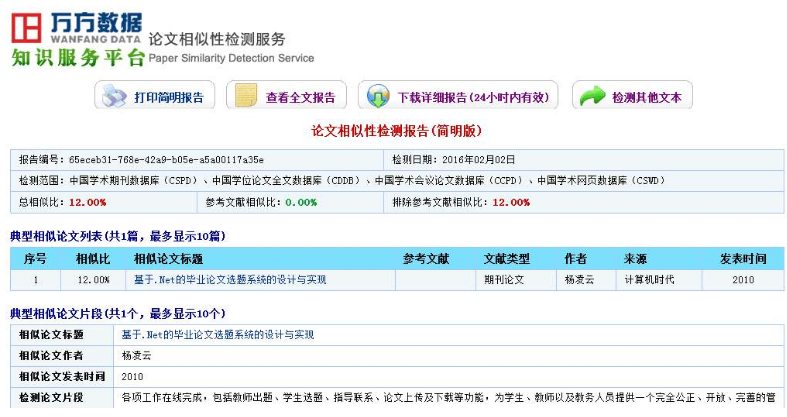Viewport: 787px width, 417px height.
Task: Click the printer icon for brief report
Action: [114, 95]
